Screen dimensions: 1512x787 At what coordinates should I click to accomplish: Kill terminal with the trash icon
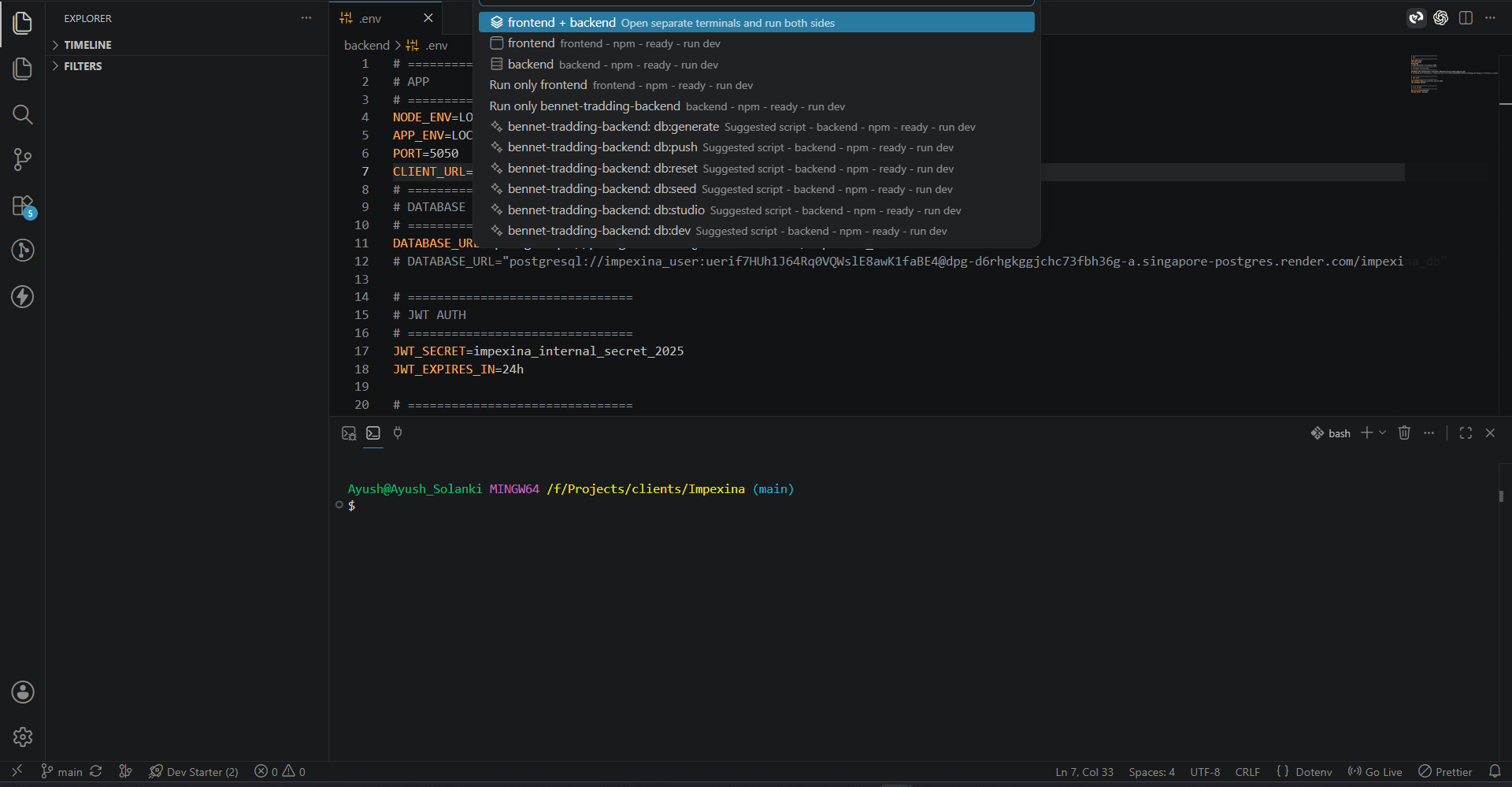1404,432
